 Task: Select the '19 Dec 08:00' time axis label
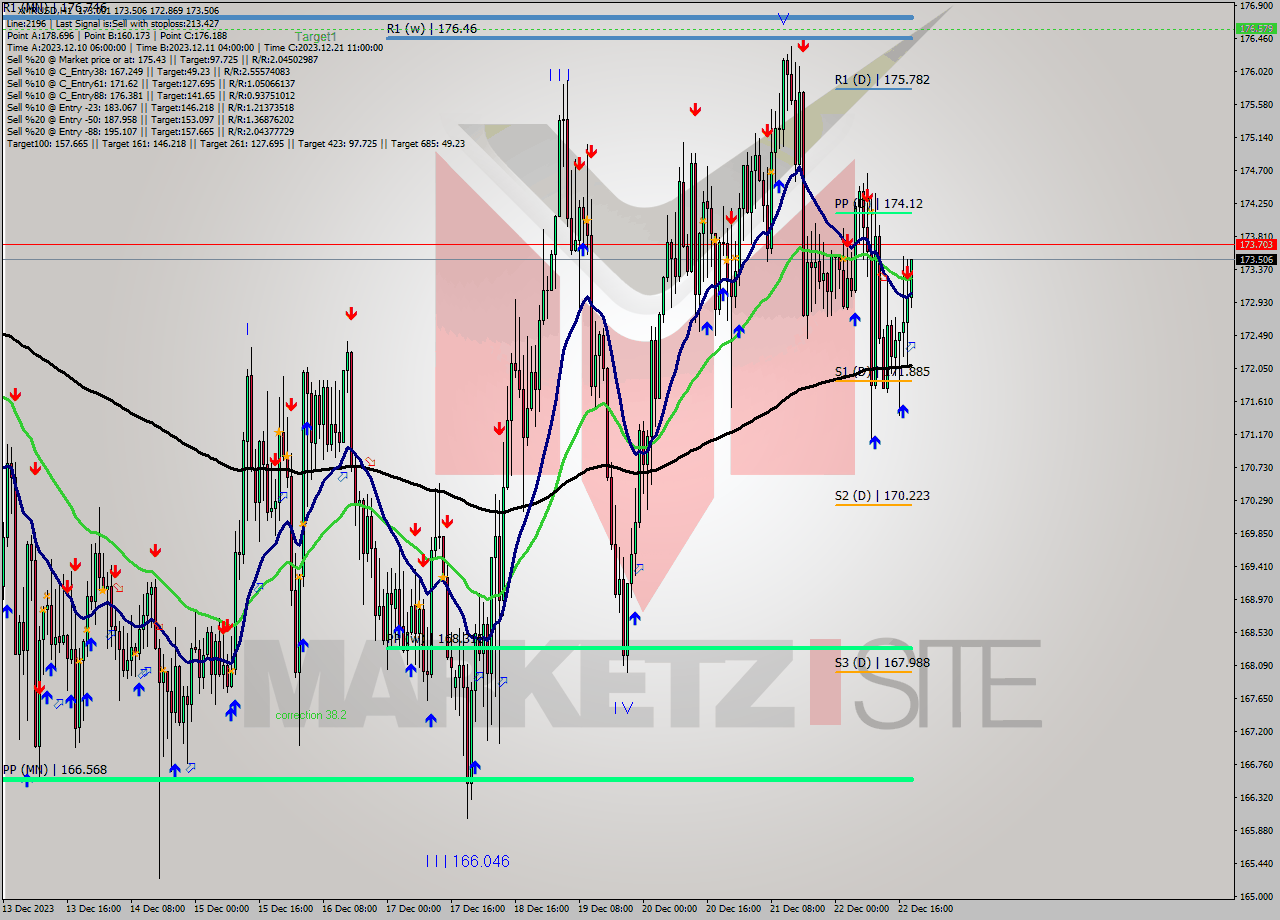coord(605,909)
